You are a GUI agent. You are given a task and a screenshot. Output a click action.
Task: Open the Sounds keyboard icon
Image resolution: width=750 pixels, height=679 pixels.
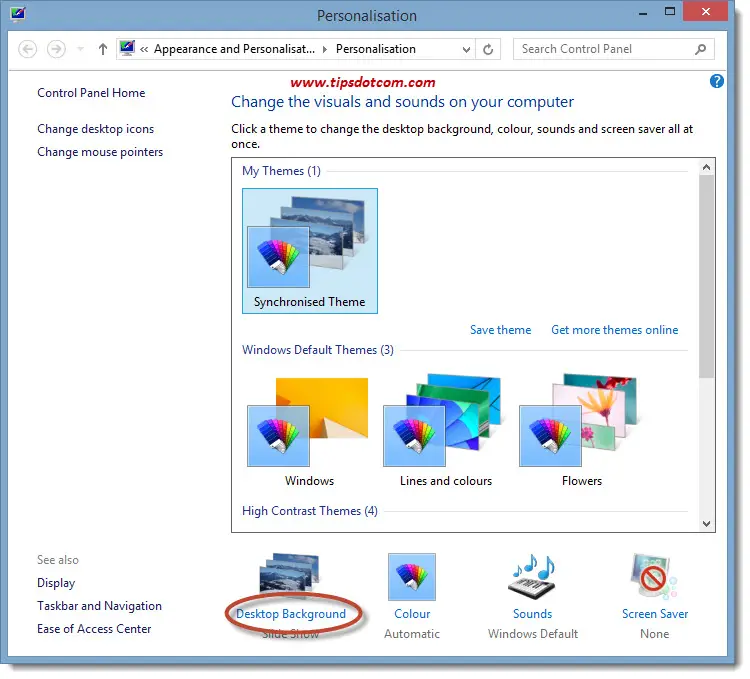(x=532, y=577)
